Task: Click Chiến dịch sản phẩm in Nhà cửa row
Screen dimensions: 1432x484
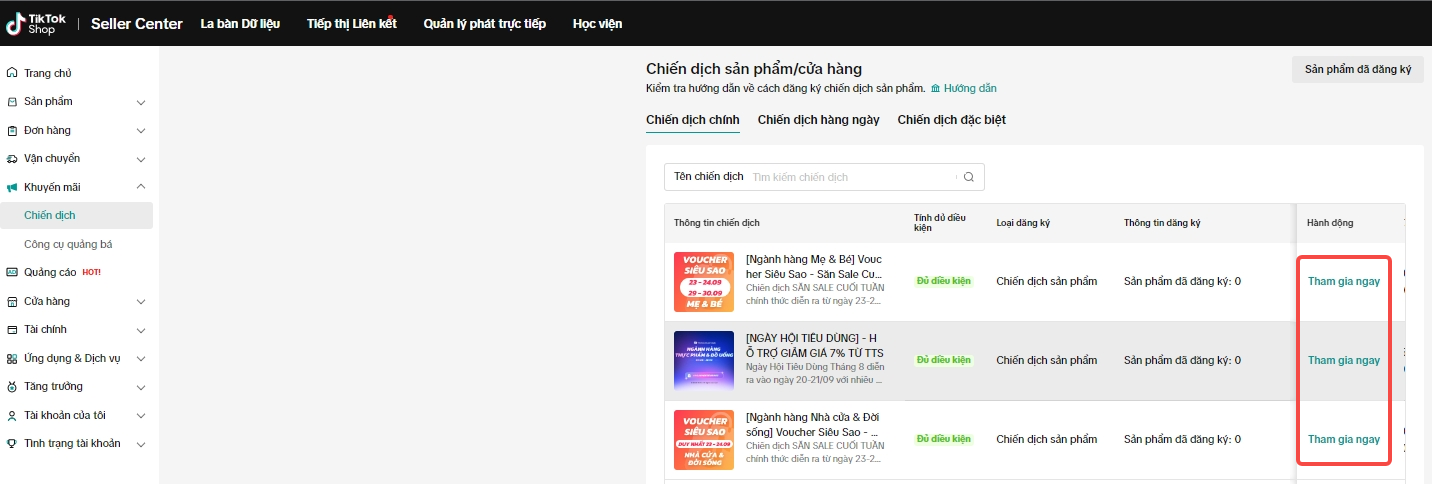Action: (1046, 439)
